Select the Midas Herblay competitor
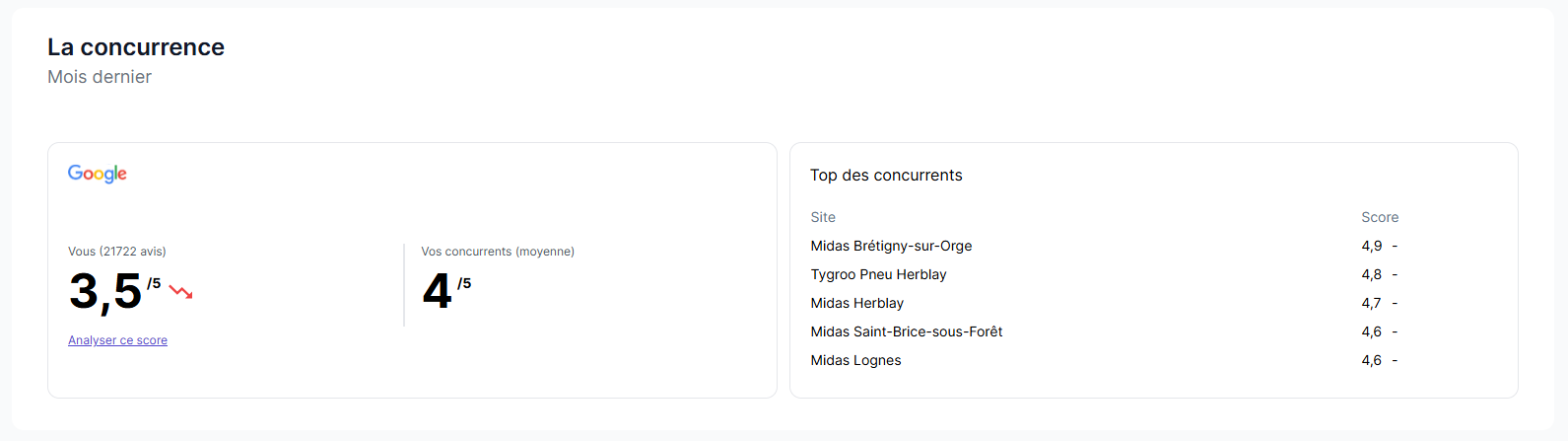This screenshot has width=1568, height=441. coord(856,303)
